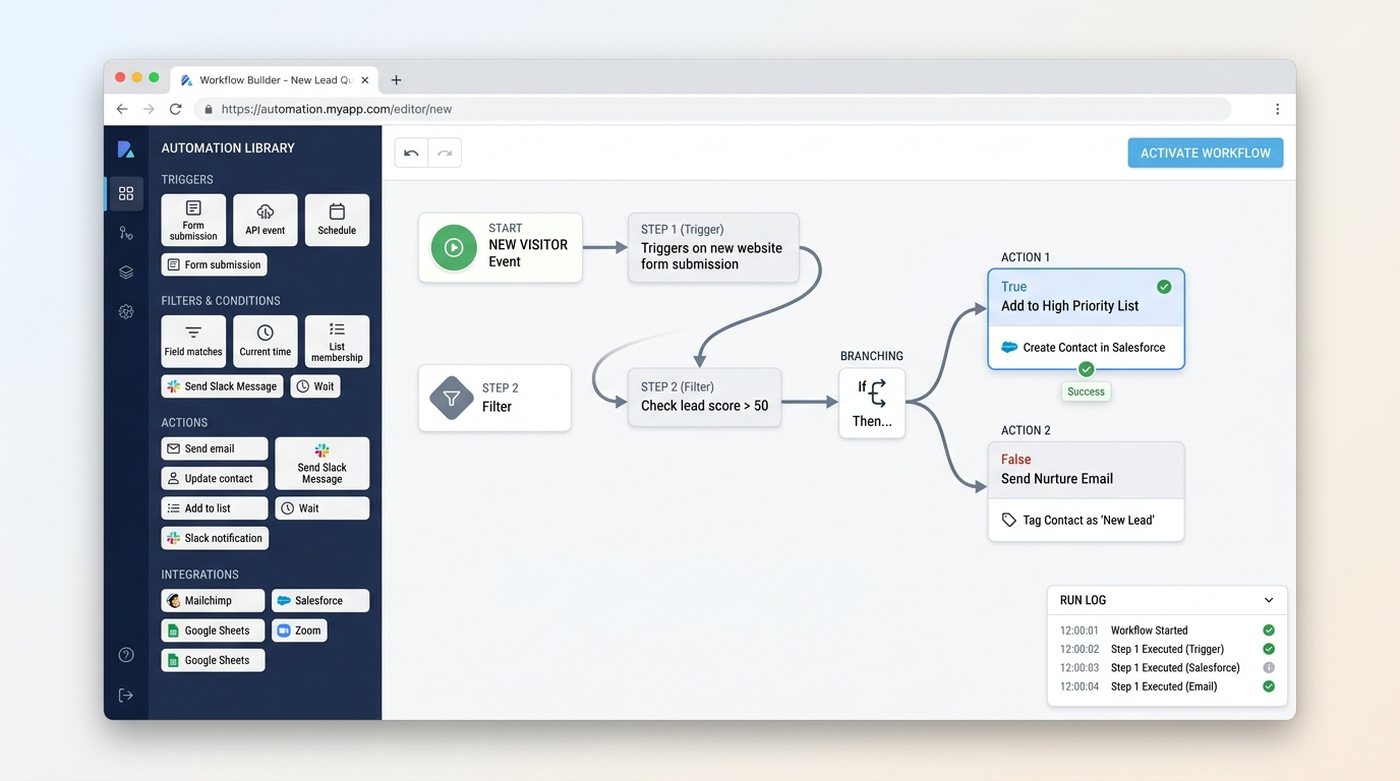
Task: Click the AUTOMATION LIBRARY heading
Action: [228, 148]
